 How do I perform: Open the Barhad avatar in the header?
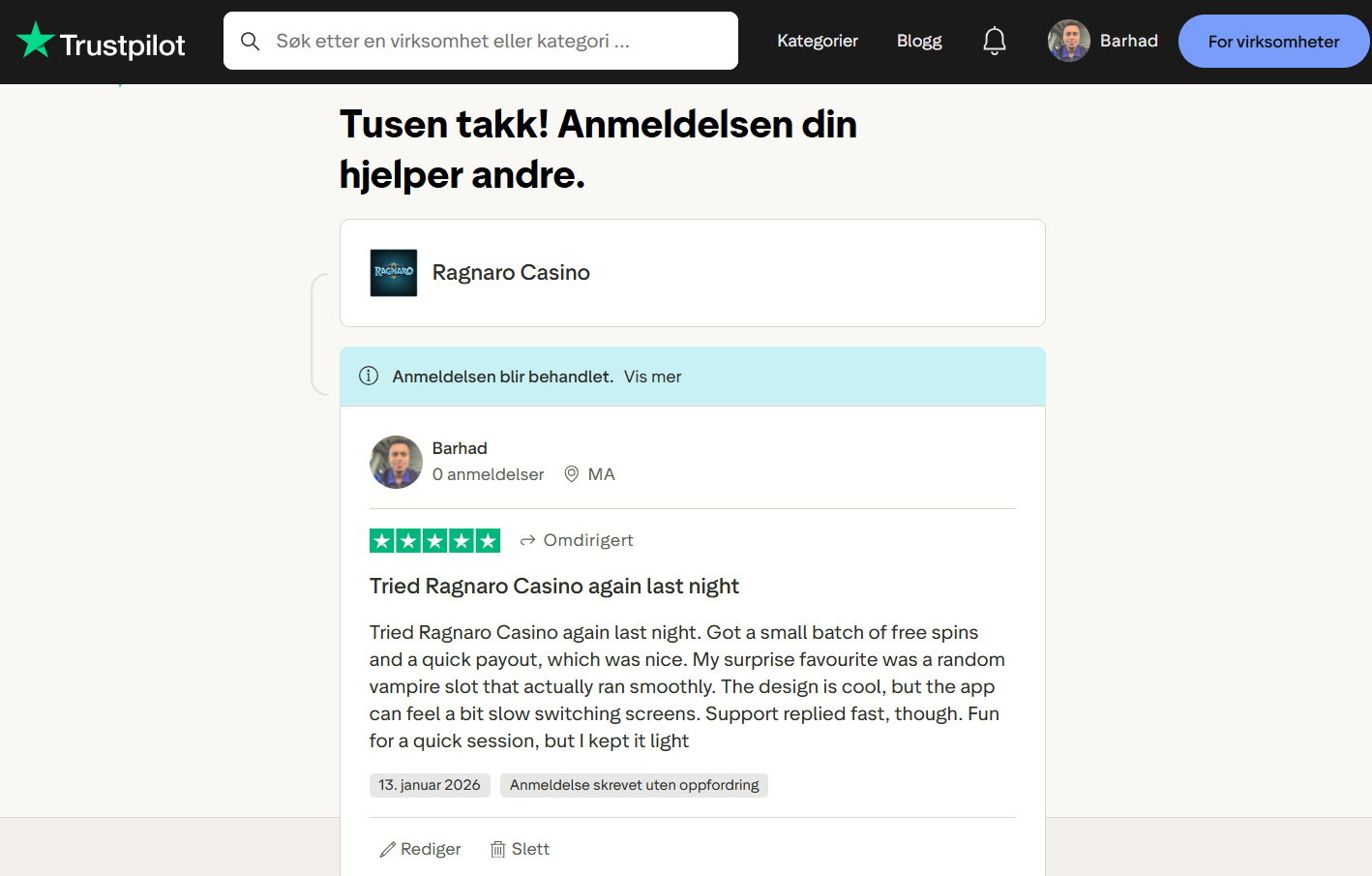tap(1069, 41)
